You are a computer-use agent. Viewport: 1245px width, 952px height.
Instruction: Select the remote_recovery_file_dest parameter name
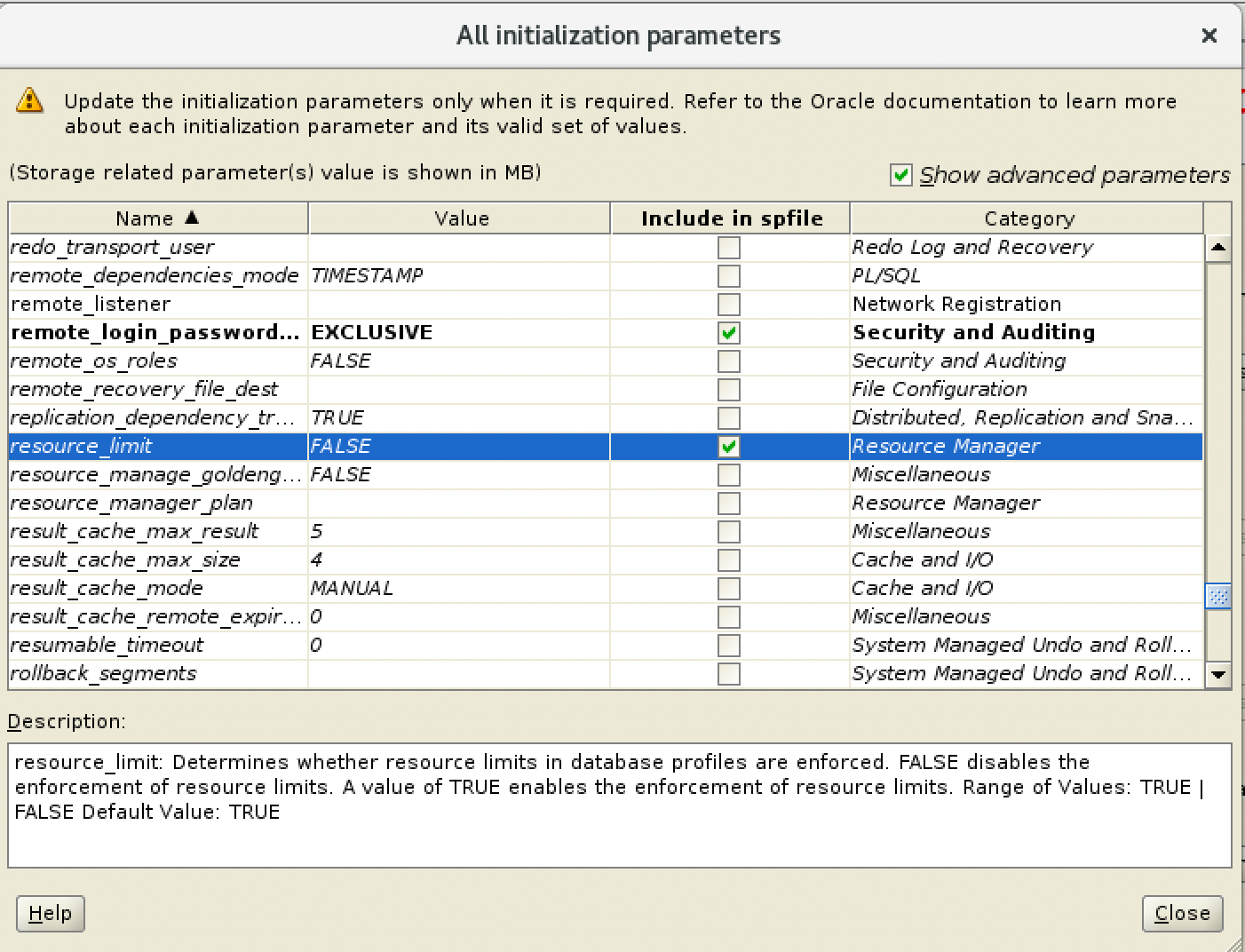(144, 389)
